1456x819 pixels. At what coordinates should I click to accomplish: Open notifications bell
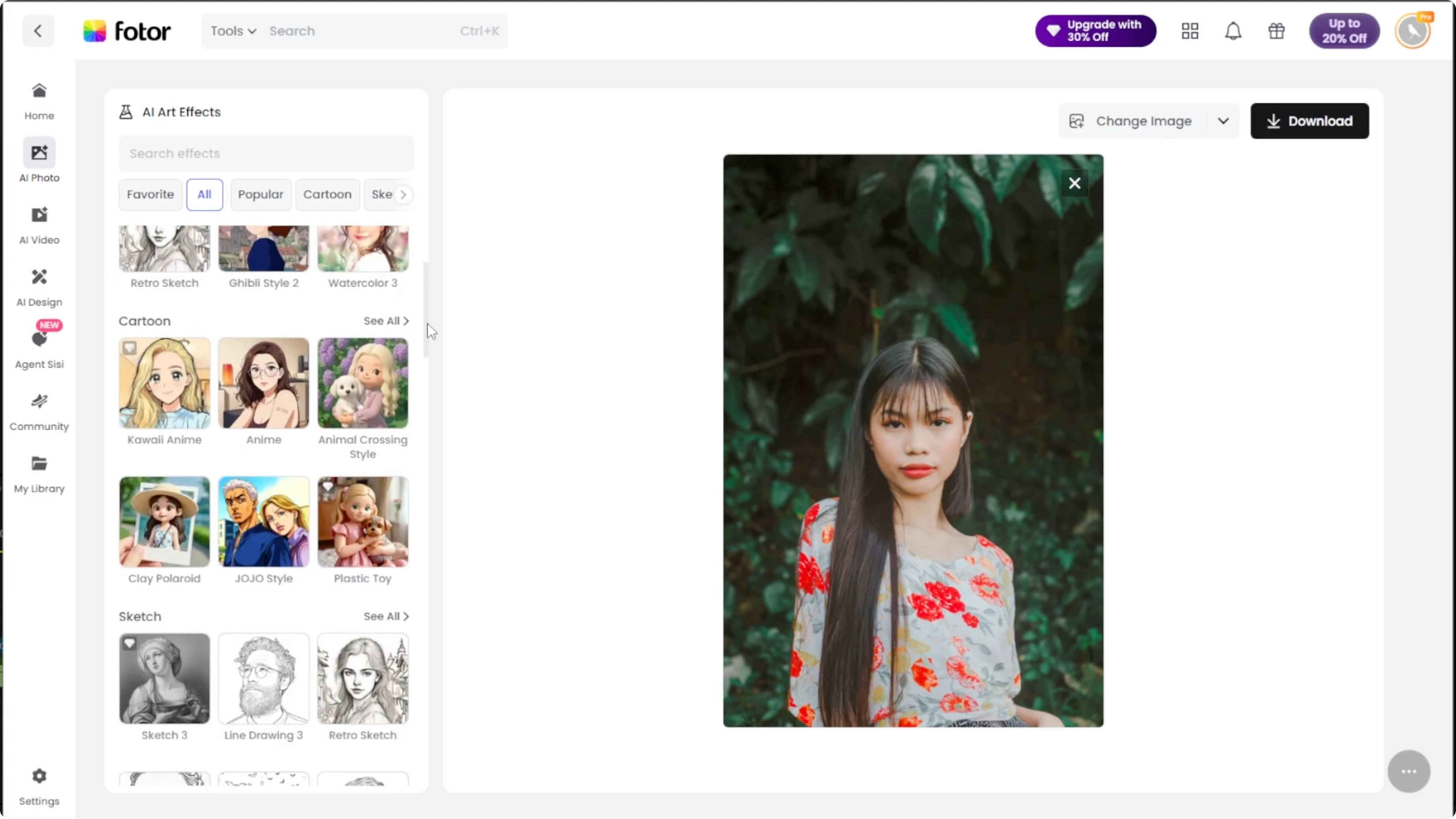[x=1233, y=31]
